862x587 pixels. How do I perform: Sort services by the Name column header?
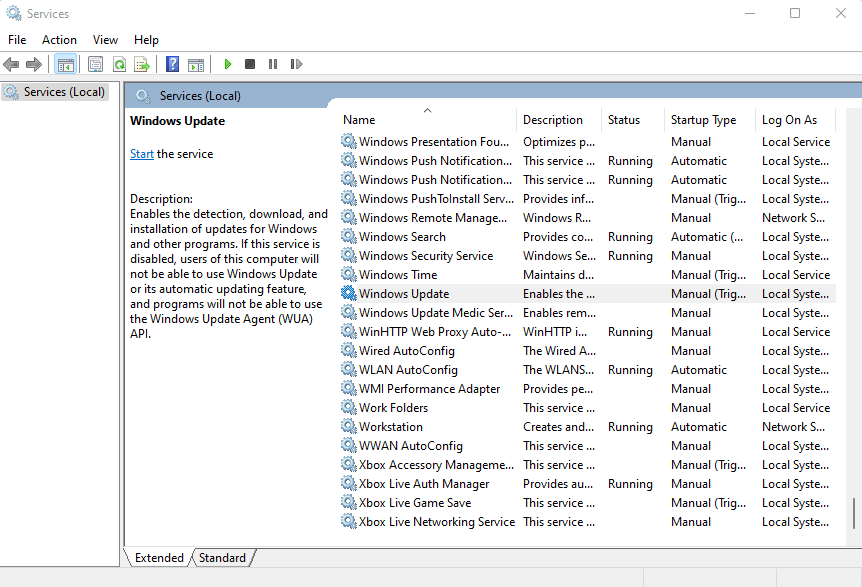tap(359, 120)
